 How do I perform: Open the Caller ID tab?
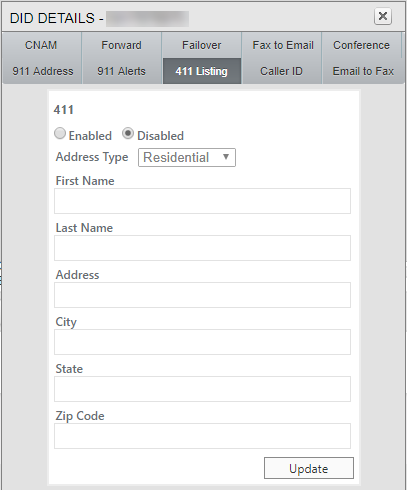point(281,71)
